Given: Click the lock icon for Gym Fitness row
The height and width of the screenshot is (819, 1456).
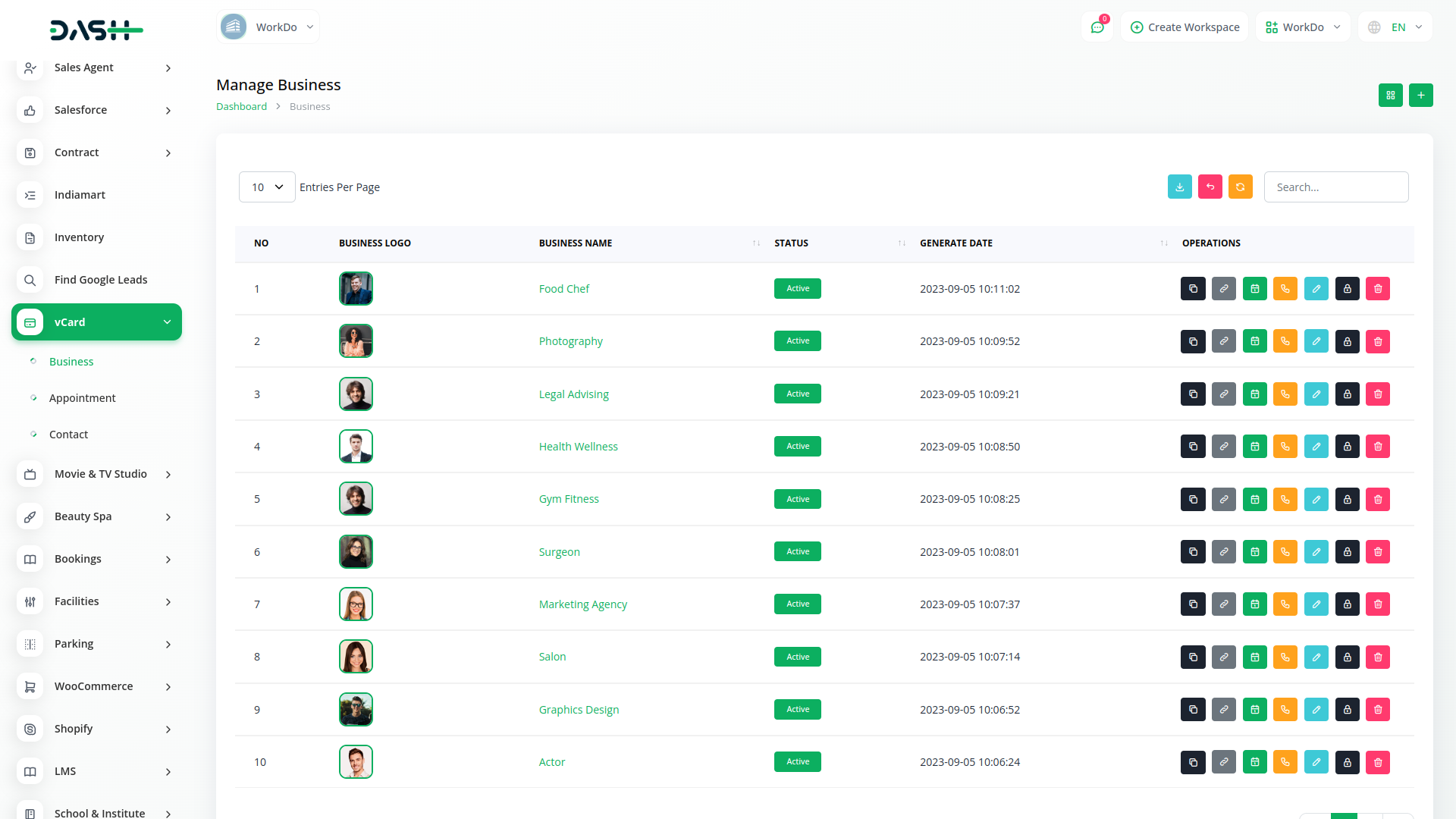Looking at the screenshot, I should coord(1347,500).
